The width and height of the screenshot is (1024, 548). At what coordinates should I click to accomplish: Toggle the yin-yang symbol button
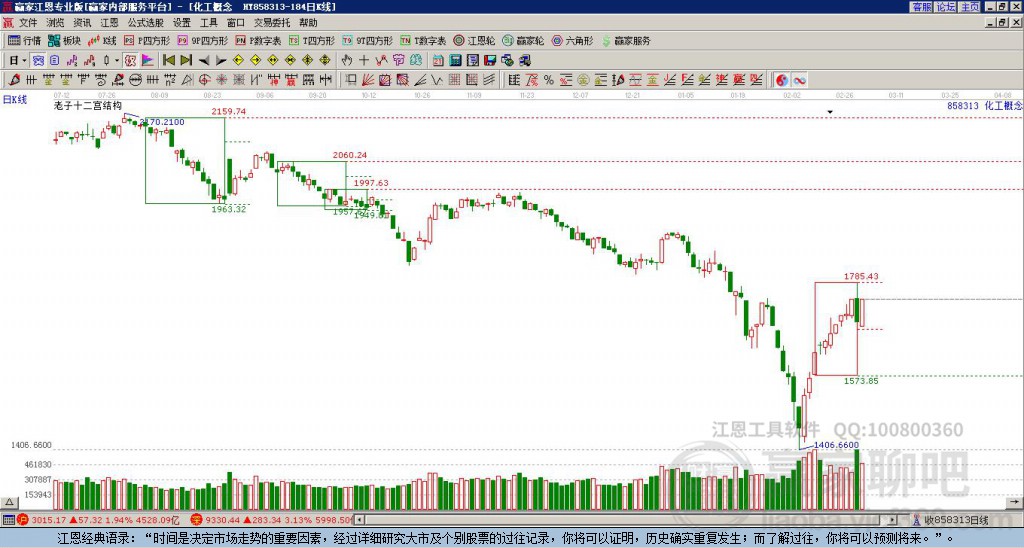click(x=782, y=80)
